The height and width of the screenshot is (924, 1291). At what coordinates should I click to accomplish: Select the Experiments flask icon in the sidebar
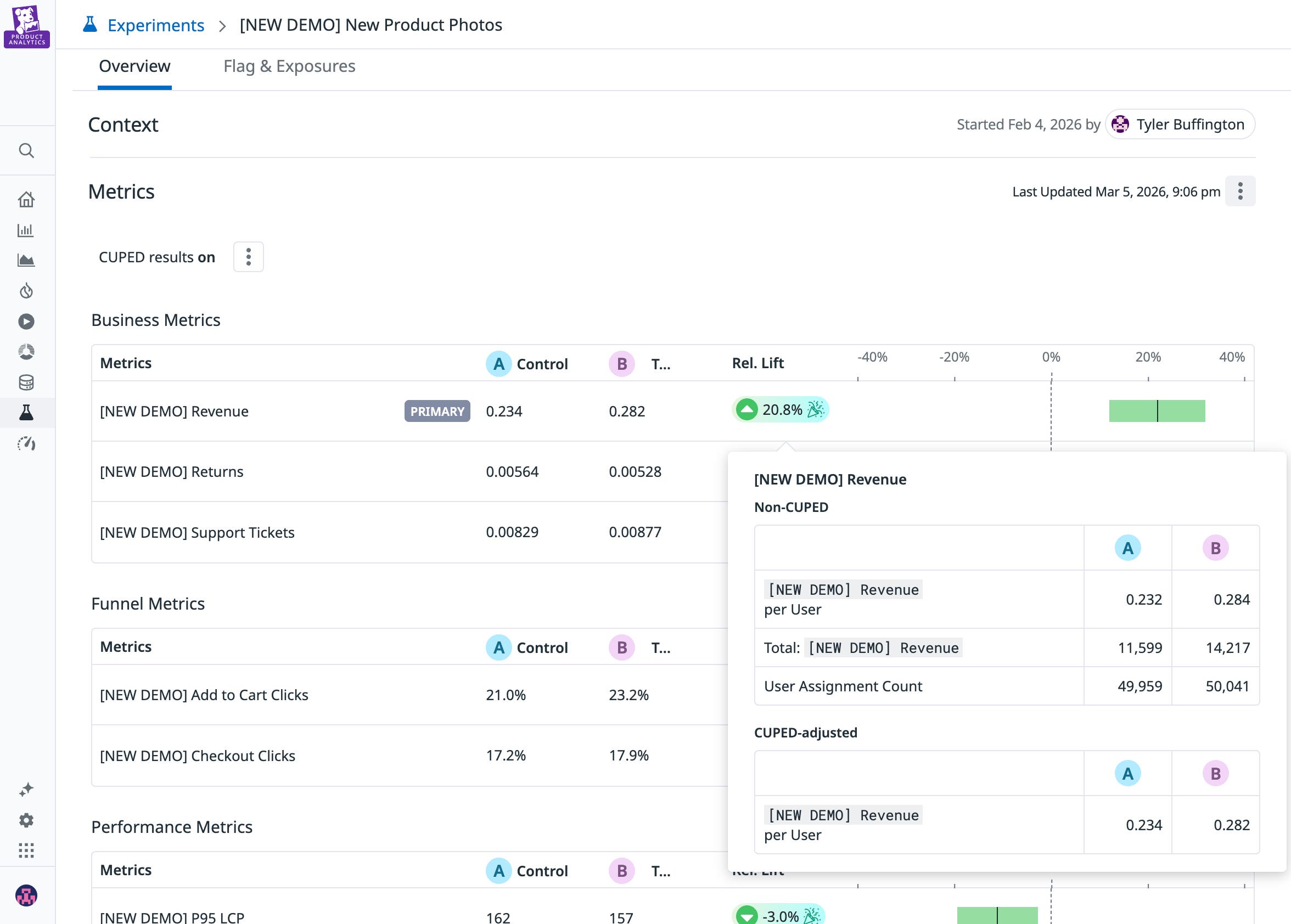click(27, 413)
